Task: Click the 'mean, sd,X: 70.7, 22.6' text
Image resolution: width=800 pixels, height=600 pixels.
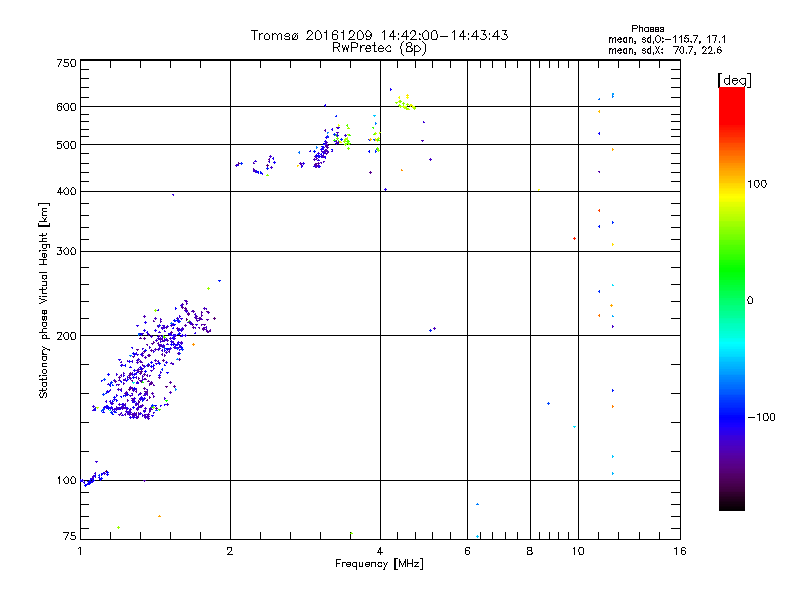Action: pos(665,50)
